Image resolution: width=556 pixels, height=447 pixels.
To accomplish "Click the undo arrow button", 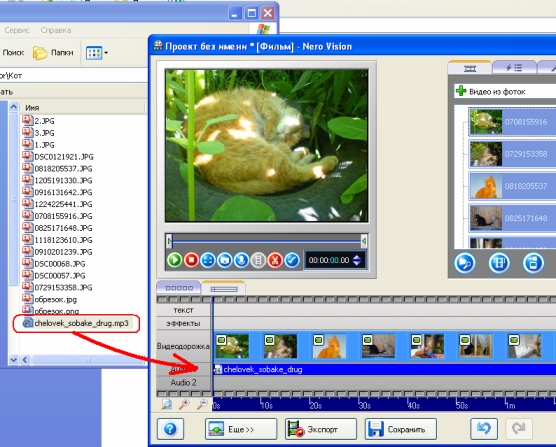I will [x=484, y=429].
